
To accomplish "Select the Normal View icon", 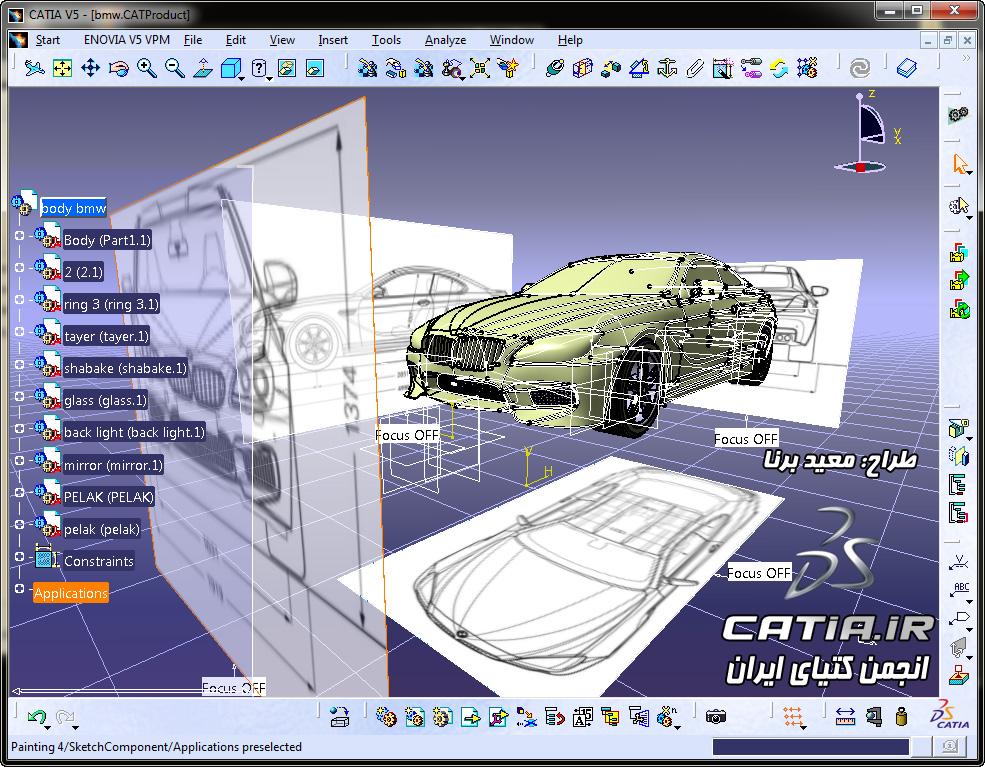I will point(202,68).
